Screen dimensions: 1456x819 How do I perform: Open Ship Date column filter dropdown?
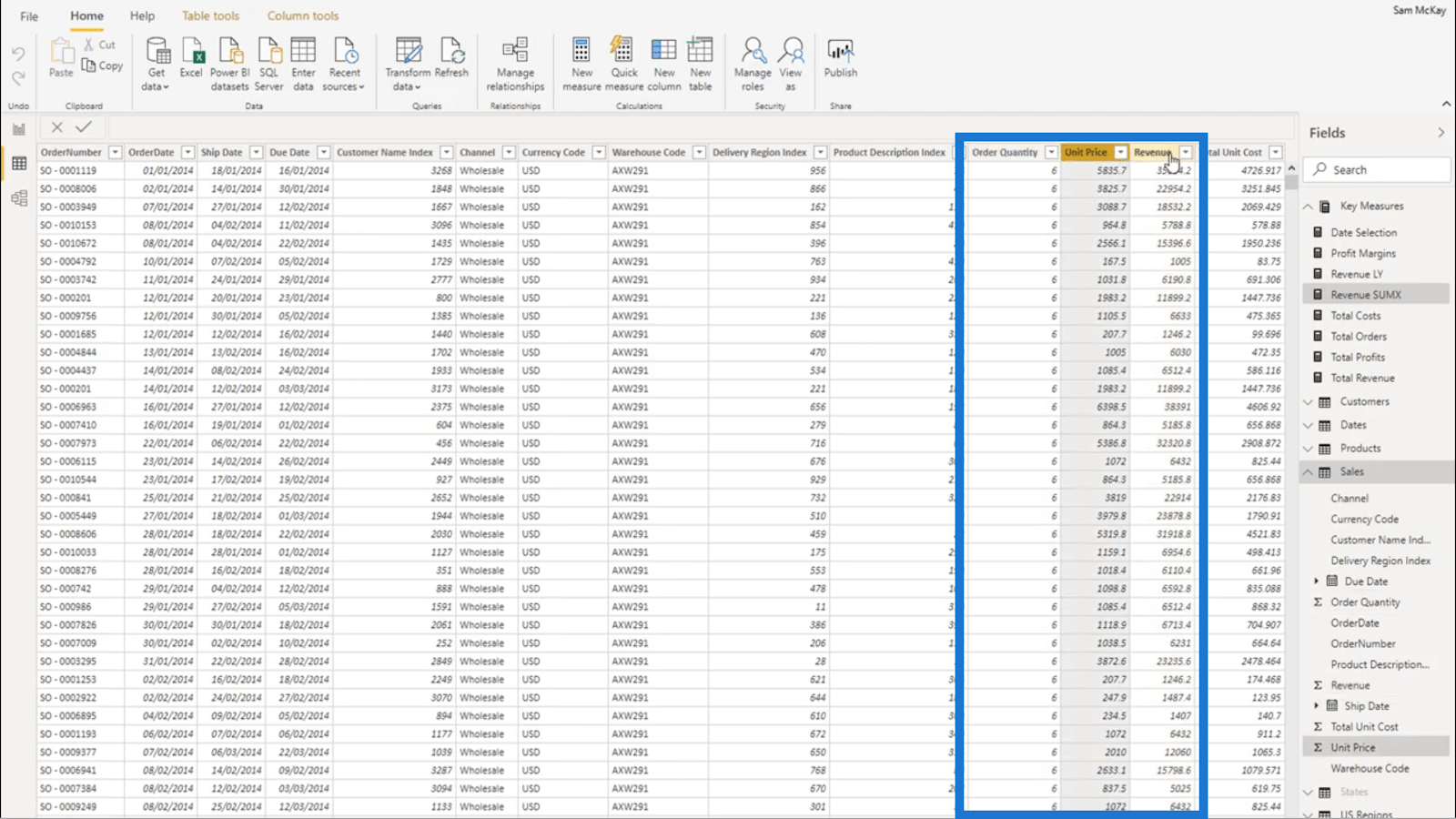click(257, 152)
